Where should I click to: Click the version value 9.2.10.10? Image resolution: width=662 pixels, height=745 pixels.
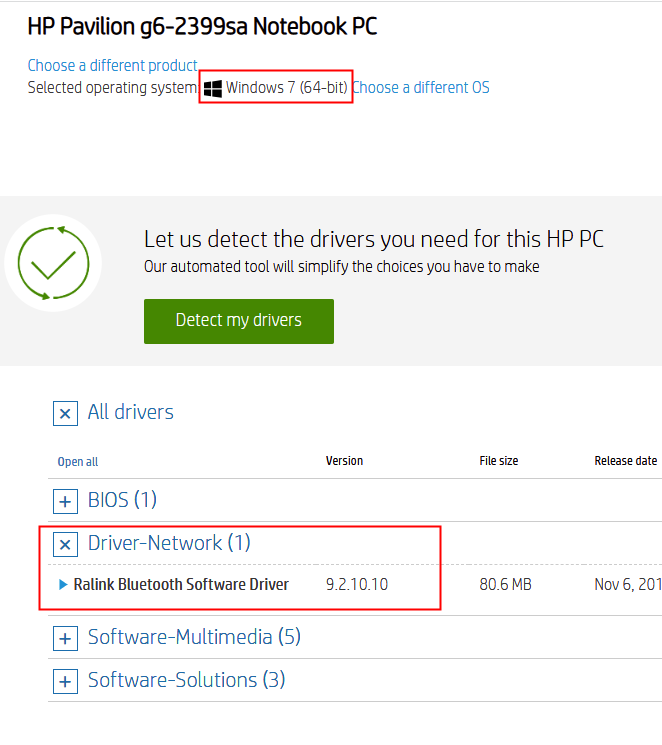pos(357,584)
